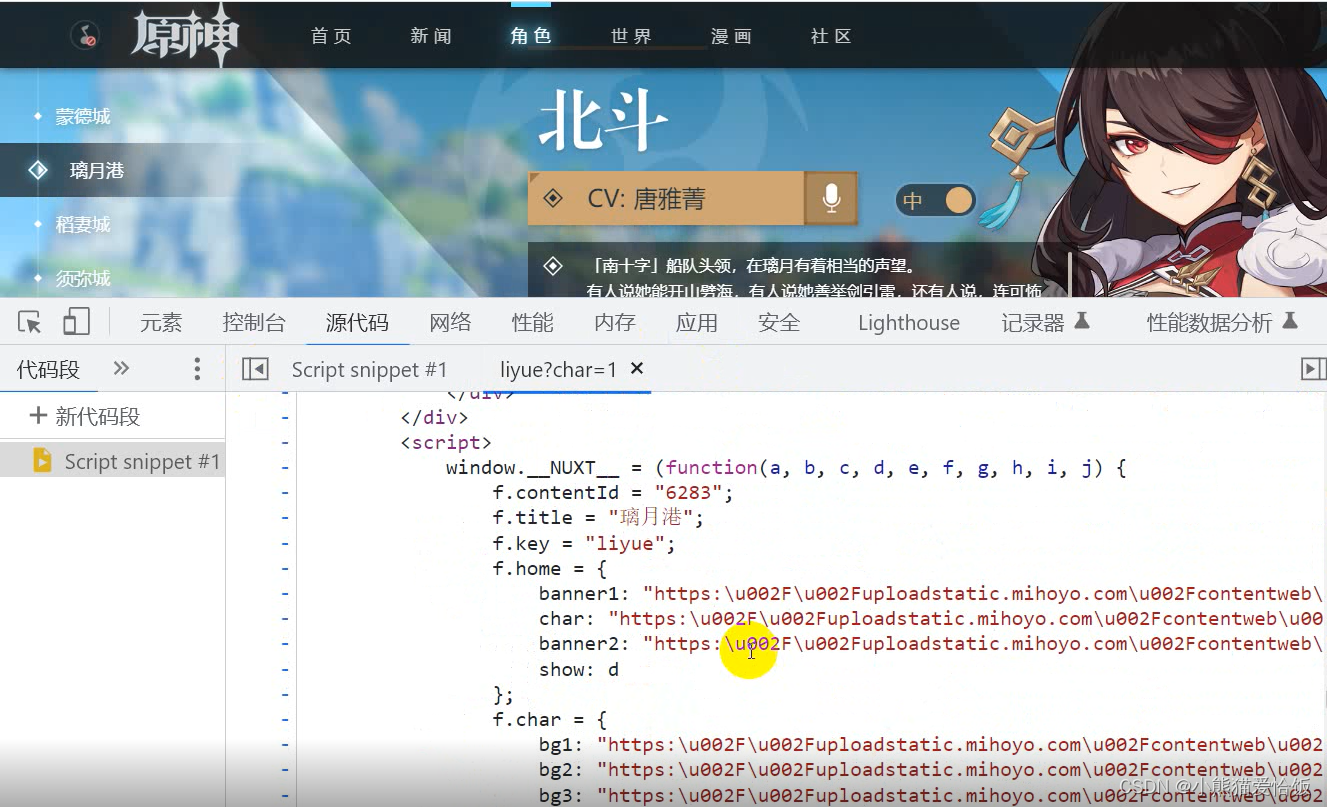Go to 社区 in site navigation

click(831, 36)
